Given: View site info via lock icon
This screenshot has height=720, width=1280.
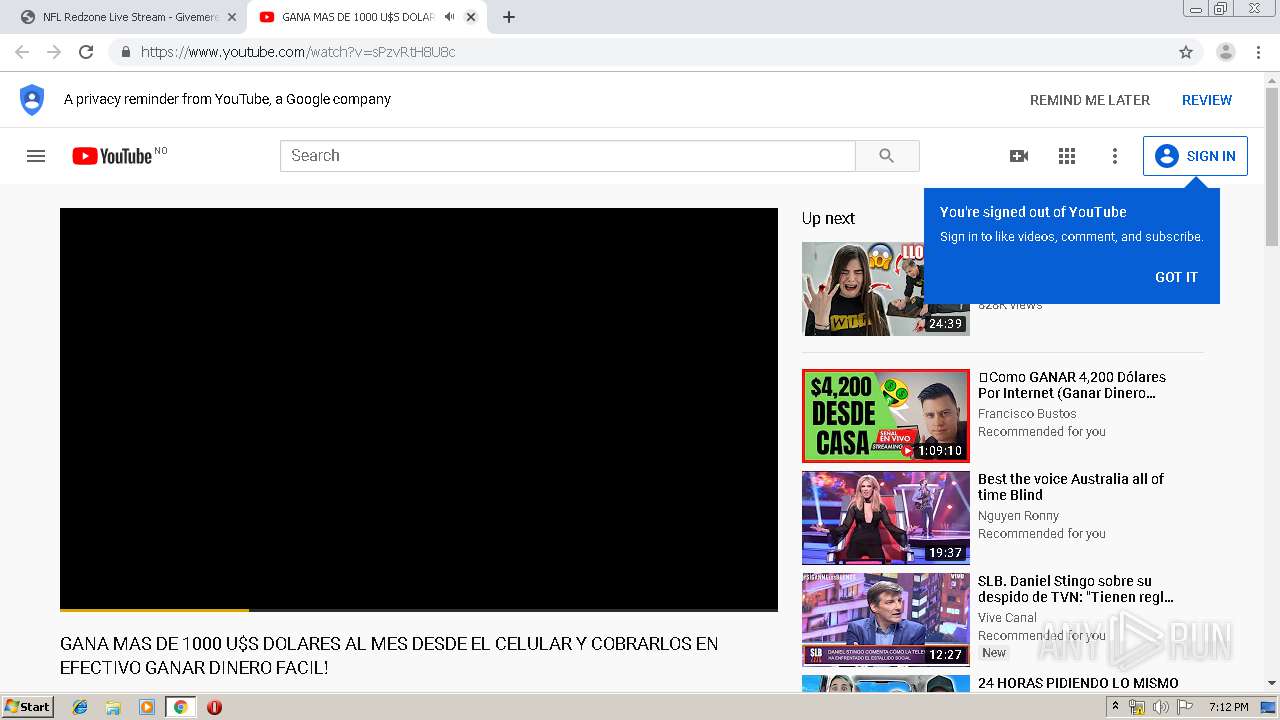Looking at the screenshot, I should click(x=125, y=52).
